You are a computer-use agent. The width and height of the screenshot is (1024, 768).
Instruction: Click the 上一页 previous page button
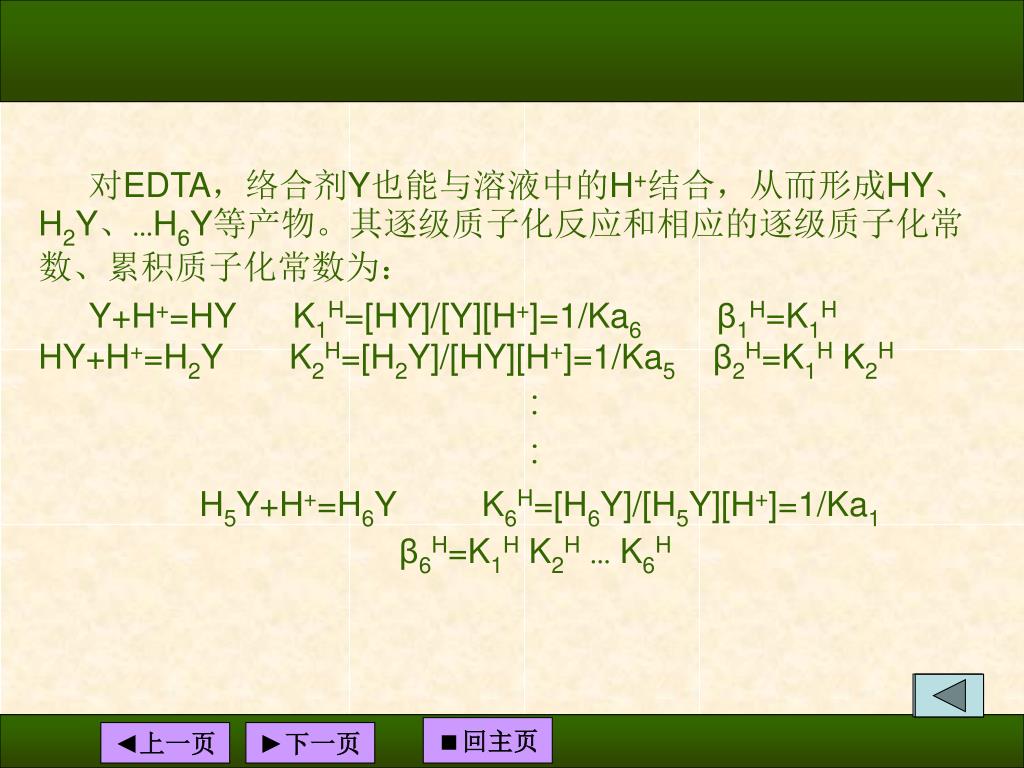tap(165, 743)
